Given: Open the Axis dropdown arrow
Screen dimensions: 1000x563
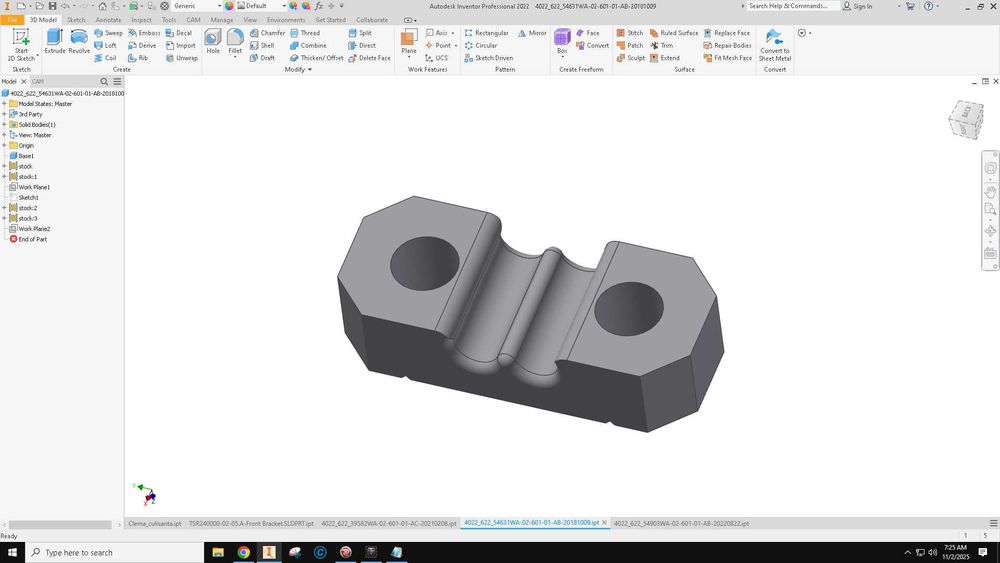Looking at the screenshot, I should (453, 33).
